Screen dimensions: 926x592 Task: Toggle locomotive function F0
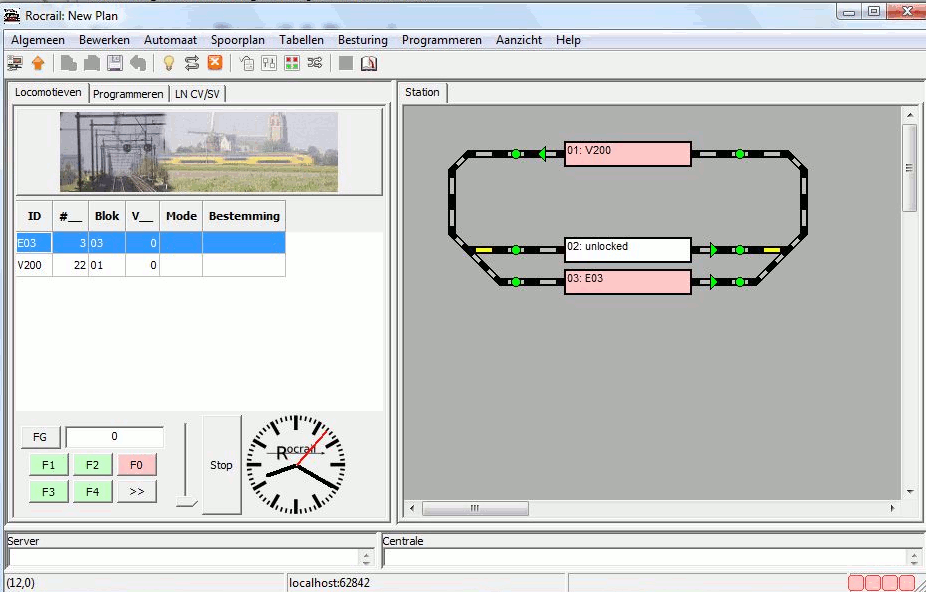[x=136, y=465]
